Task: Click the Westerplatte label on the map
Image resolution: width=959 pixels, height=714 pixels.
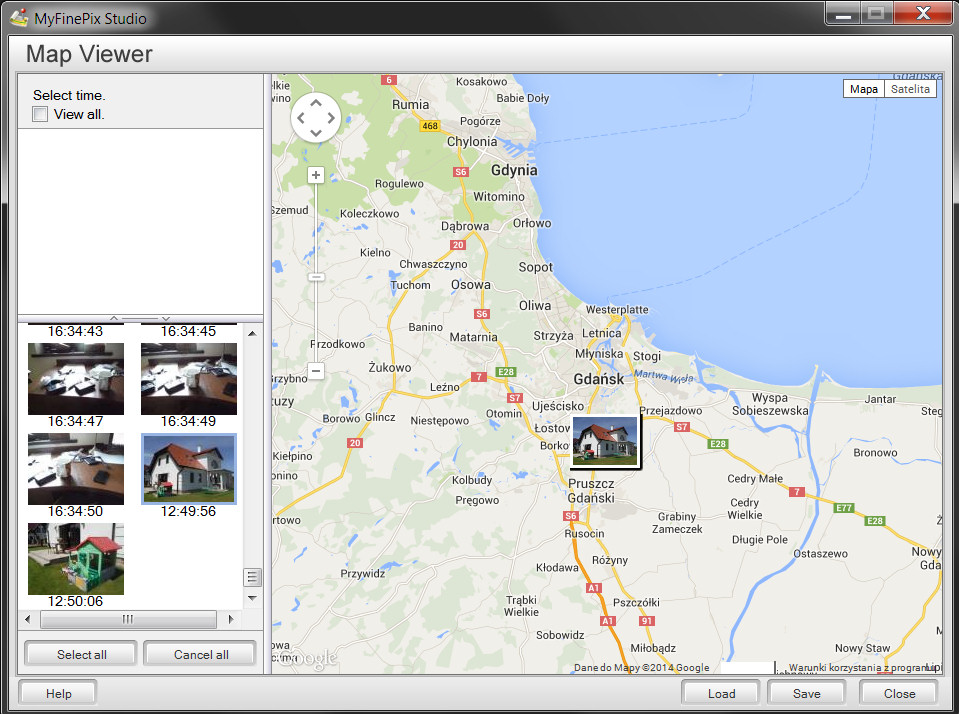Action: [617, 310]
